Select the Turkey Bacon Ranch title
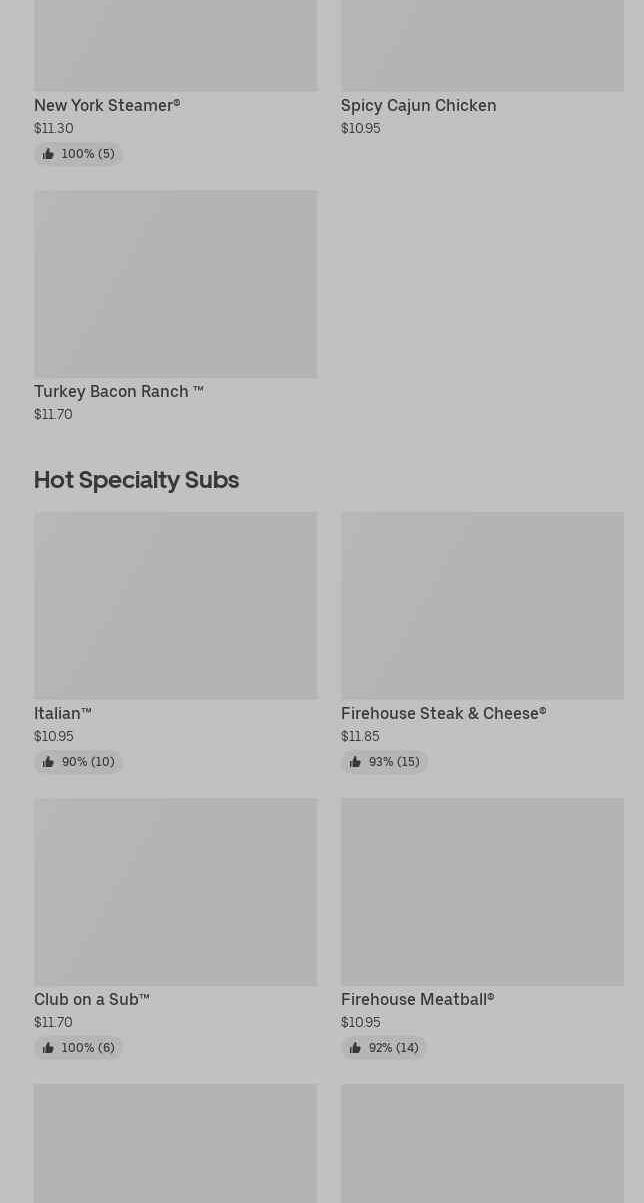 118,391
